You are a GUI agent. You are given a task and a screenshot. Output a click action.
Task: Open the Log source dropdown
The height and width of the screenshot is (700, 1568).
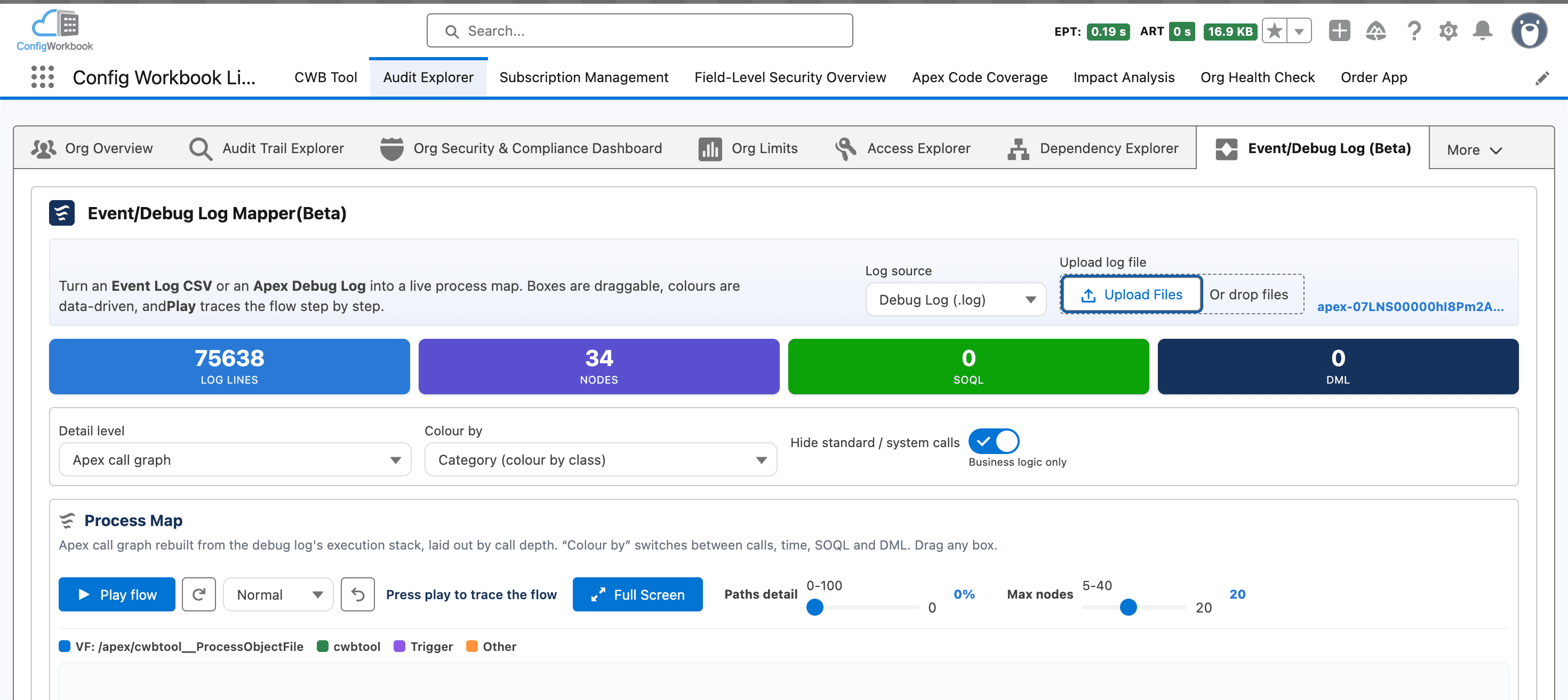point(956,299)
